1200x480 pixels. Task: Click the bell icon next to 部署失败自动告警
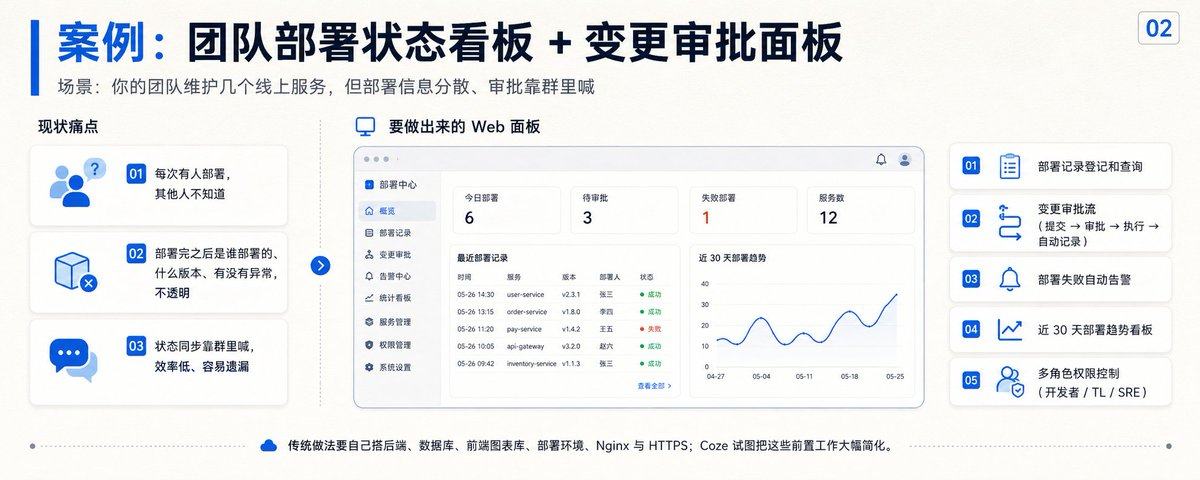click(x=1010, y=277)
